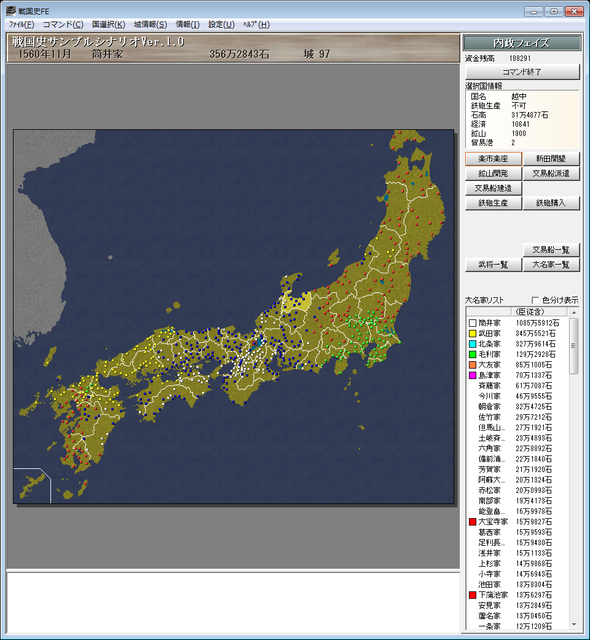Screen dimensions: 590x640
Task: Click the white color swatch beside 筒井家
Action: tap(472, 323)
